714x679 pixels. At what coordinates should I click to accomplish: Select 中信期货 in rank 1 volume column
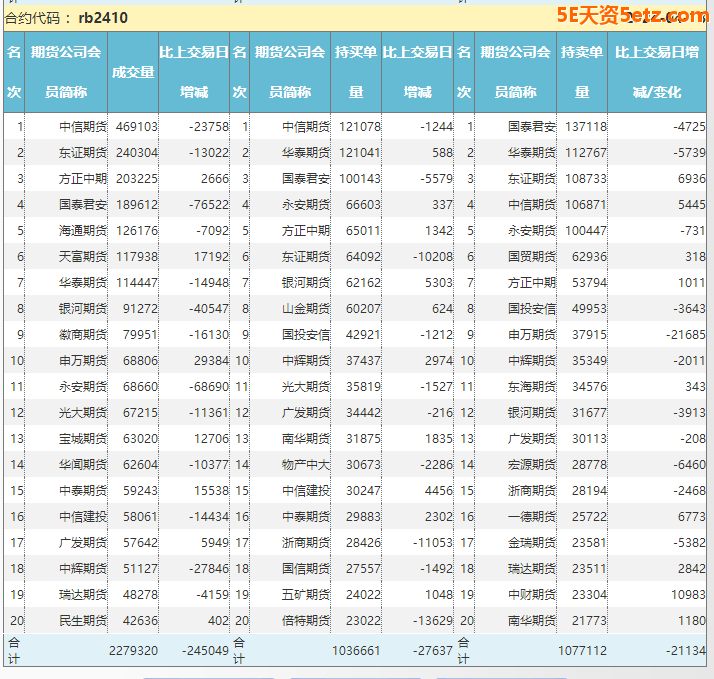tap(82, 127)
